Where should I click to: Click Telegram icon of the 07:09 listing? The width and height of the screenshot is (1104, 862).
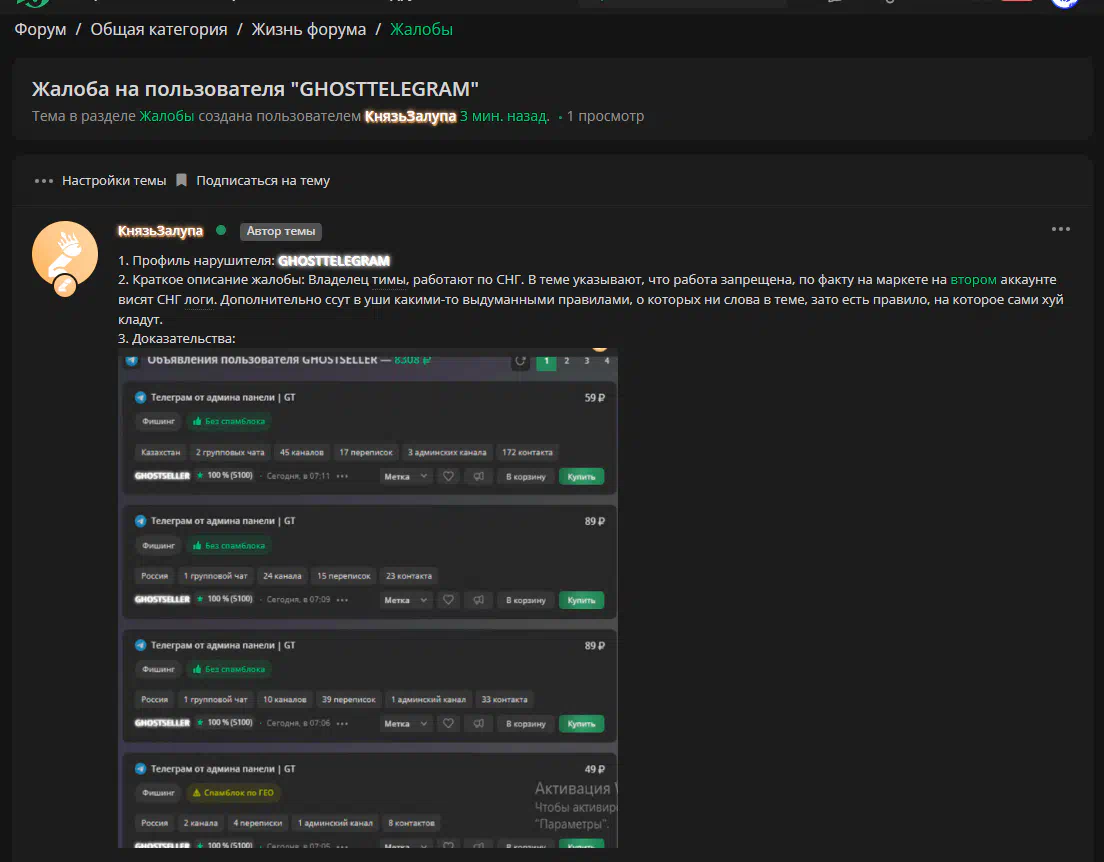pyautogui.click(x=140, y=521)
